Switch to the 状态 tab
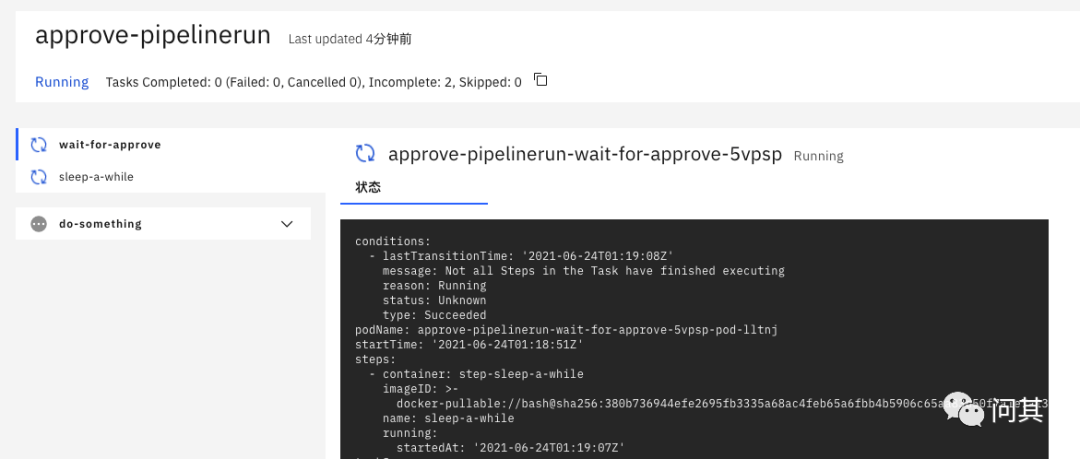 point(368,187)
